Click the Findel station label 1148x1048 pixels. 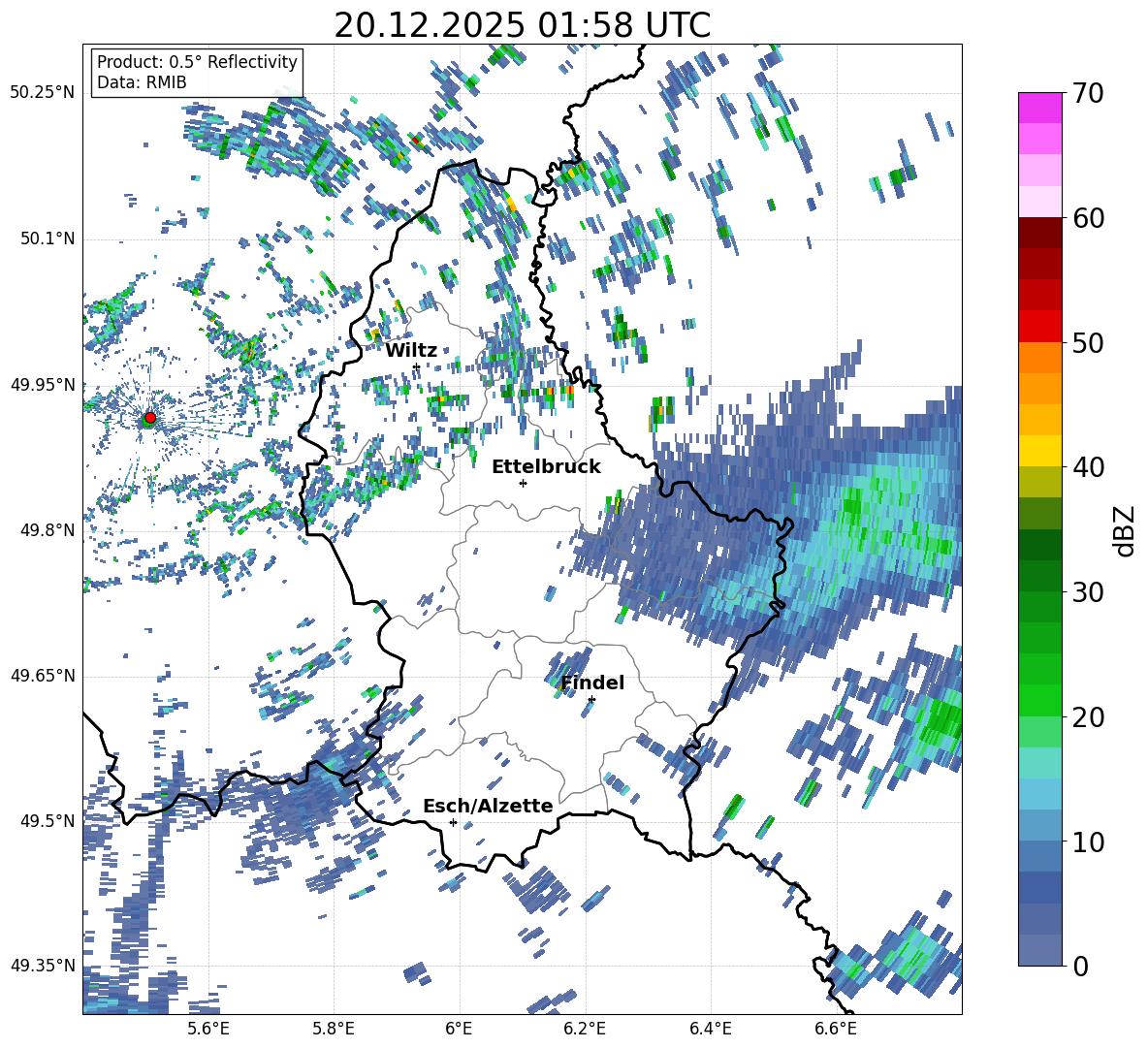click(x=592, y=683)
